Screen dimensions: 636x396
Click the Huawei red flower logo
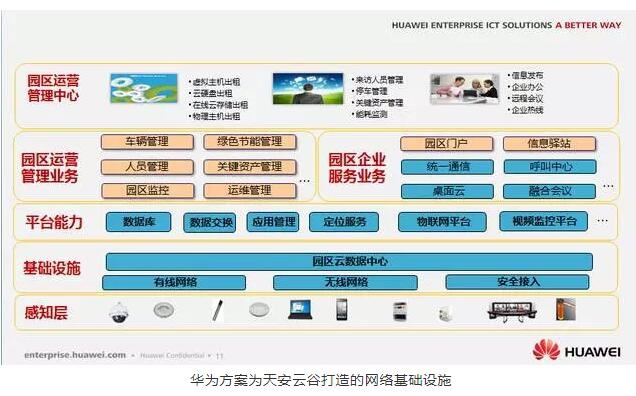coord(546,350)
